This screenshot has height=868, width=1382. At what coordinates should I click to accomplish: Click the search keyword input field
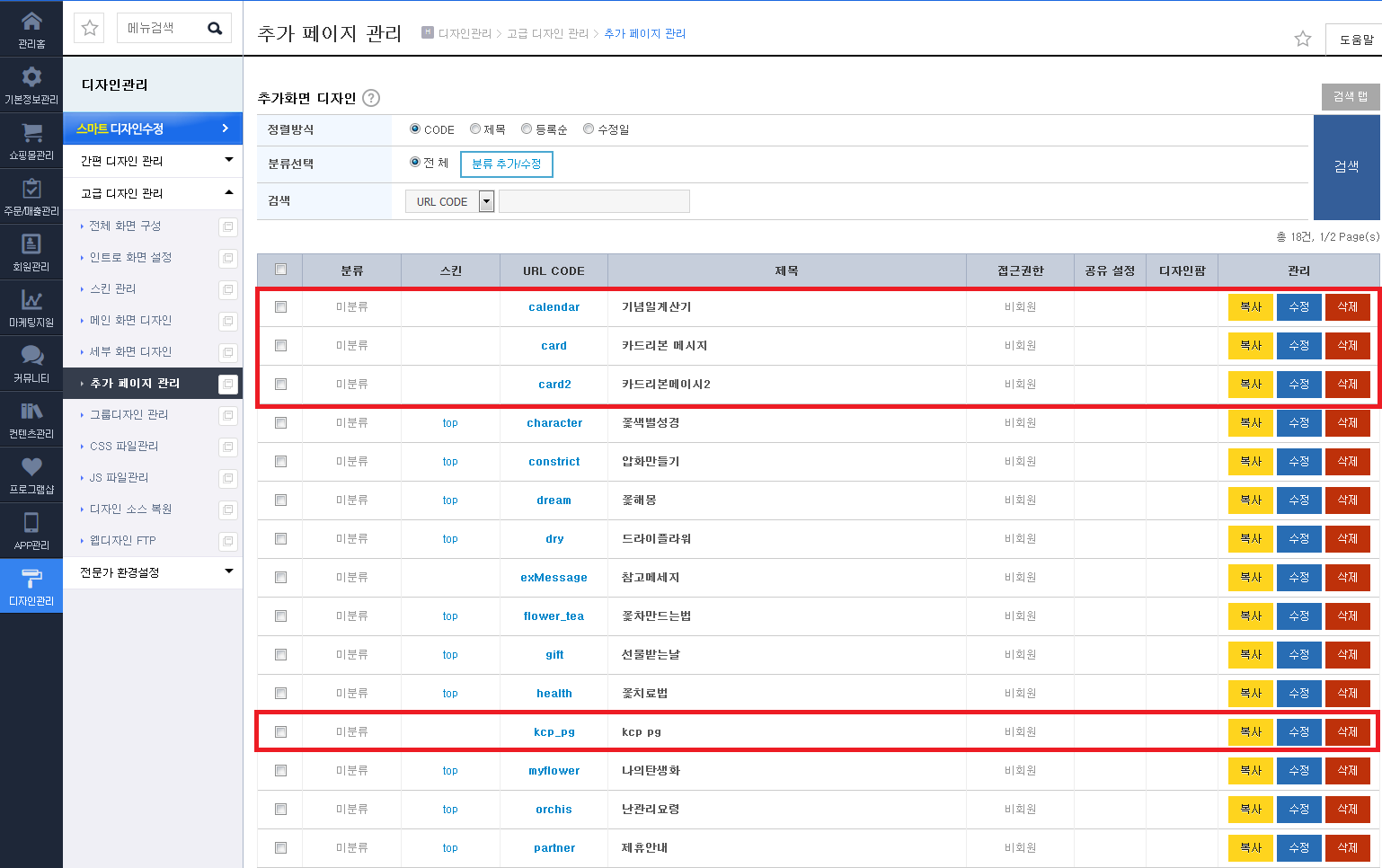(594, 201)
